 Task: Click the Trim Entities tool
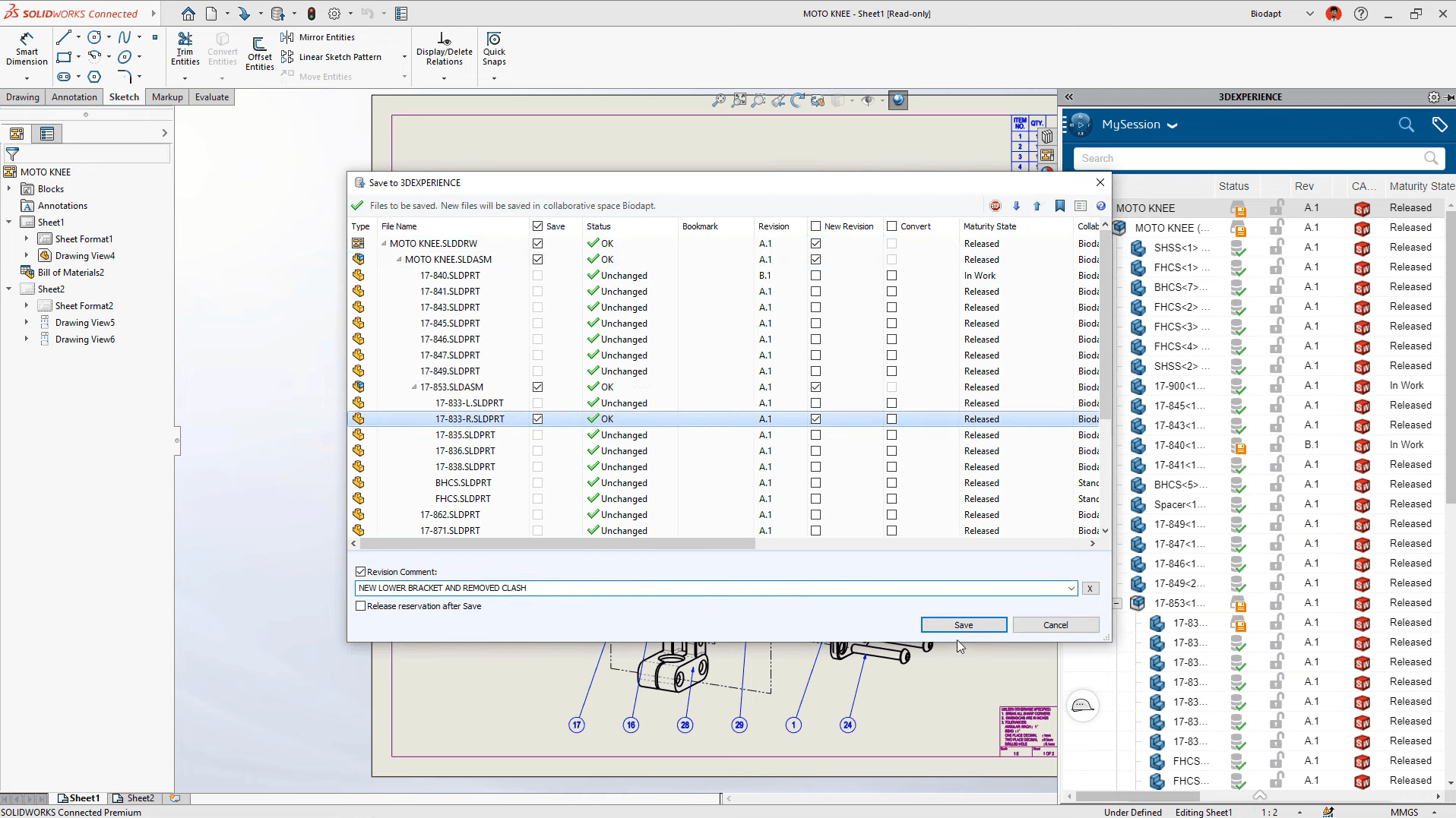tap(185, 49)
